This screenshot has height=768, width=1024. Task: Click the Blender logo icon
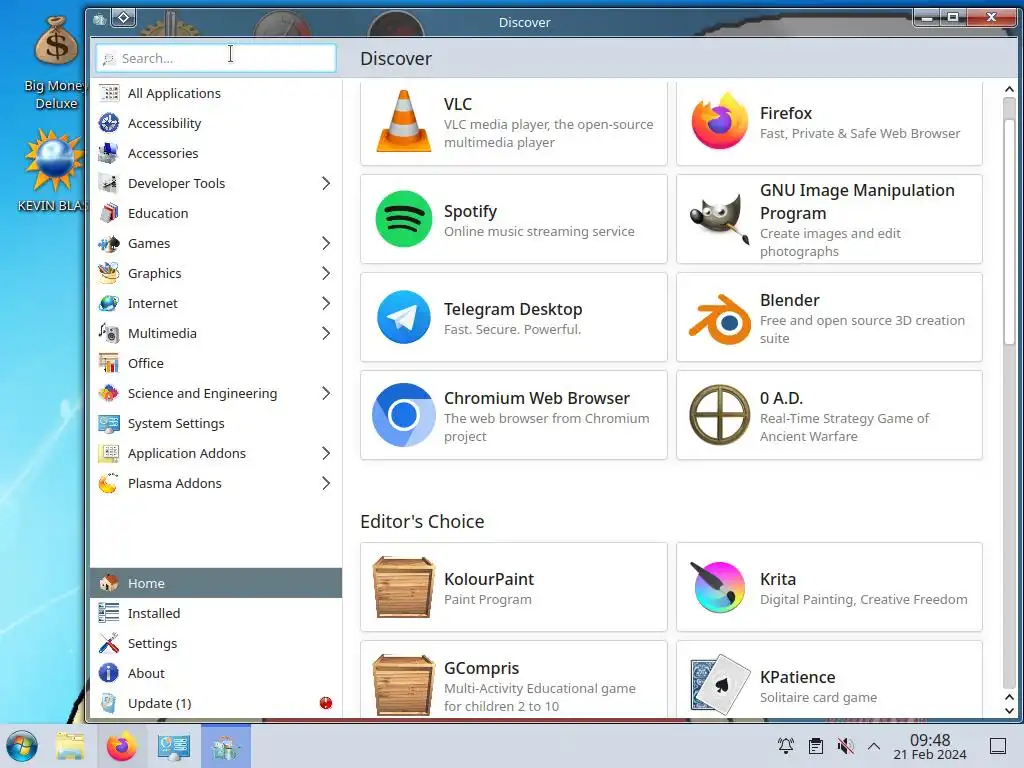coord(720,319)
